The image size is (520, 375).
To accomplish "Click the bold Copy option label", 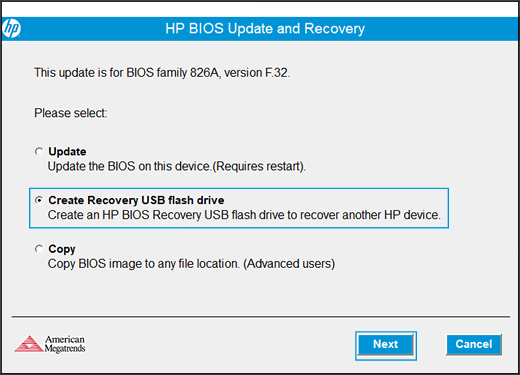I will 62,249.
